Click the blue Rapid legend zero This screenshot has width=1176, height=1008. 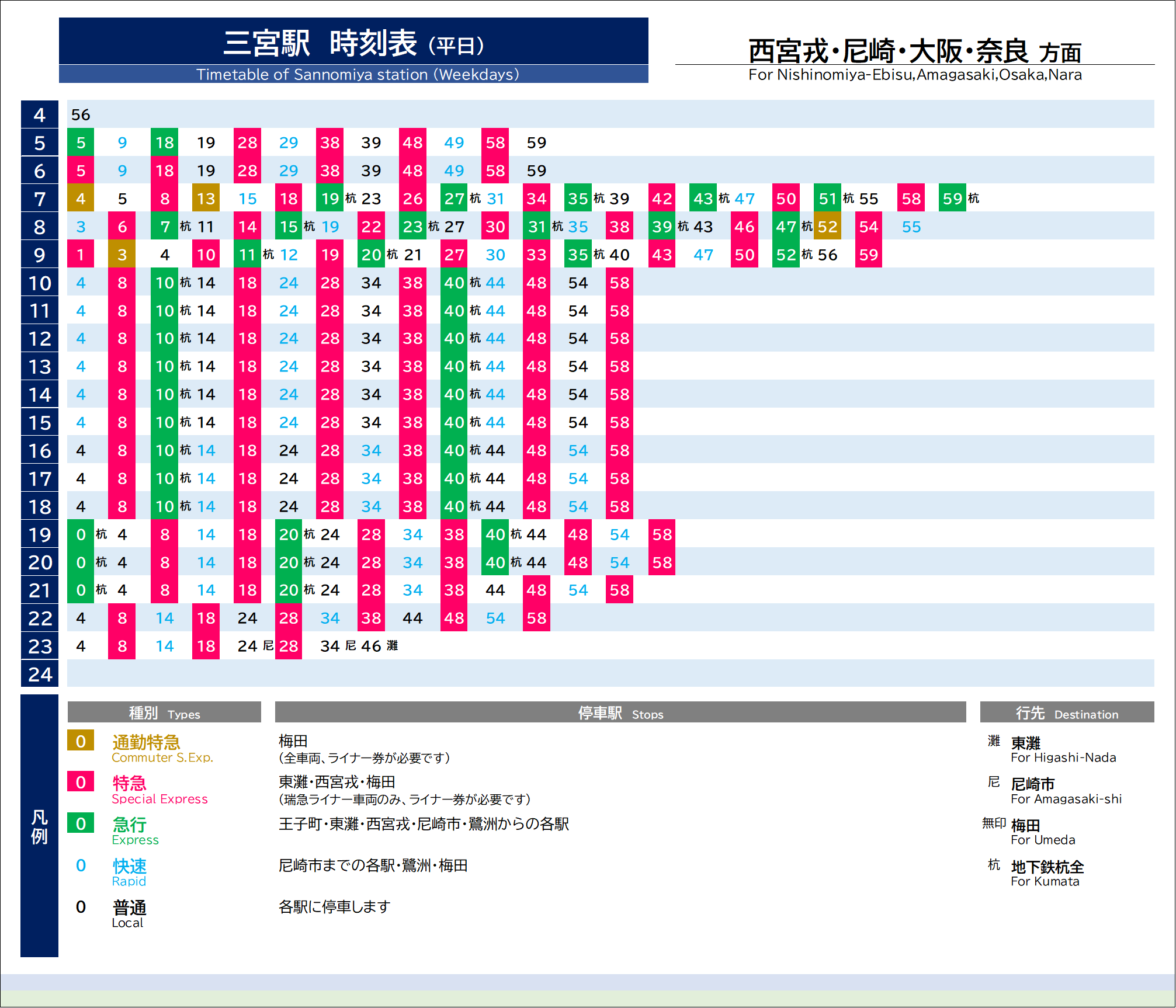[81, 865]
